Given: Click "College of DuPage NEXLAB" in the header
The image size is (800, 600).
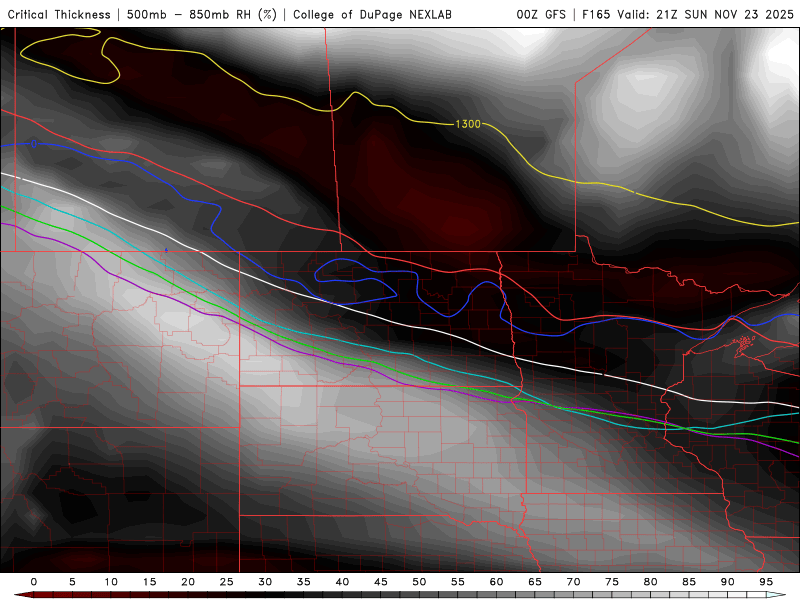Looking at the screenshot, I should coord(372,15).
